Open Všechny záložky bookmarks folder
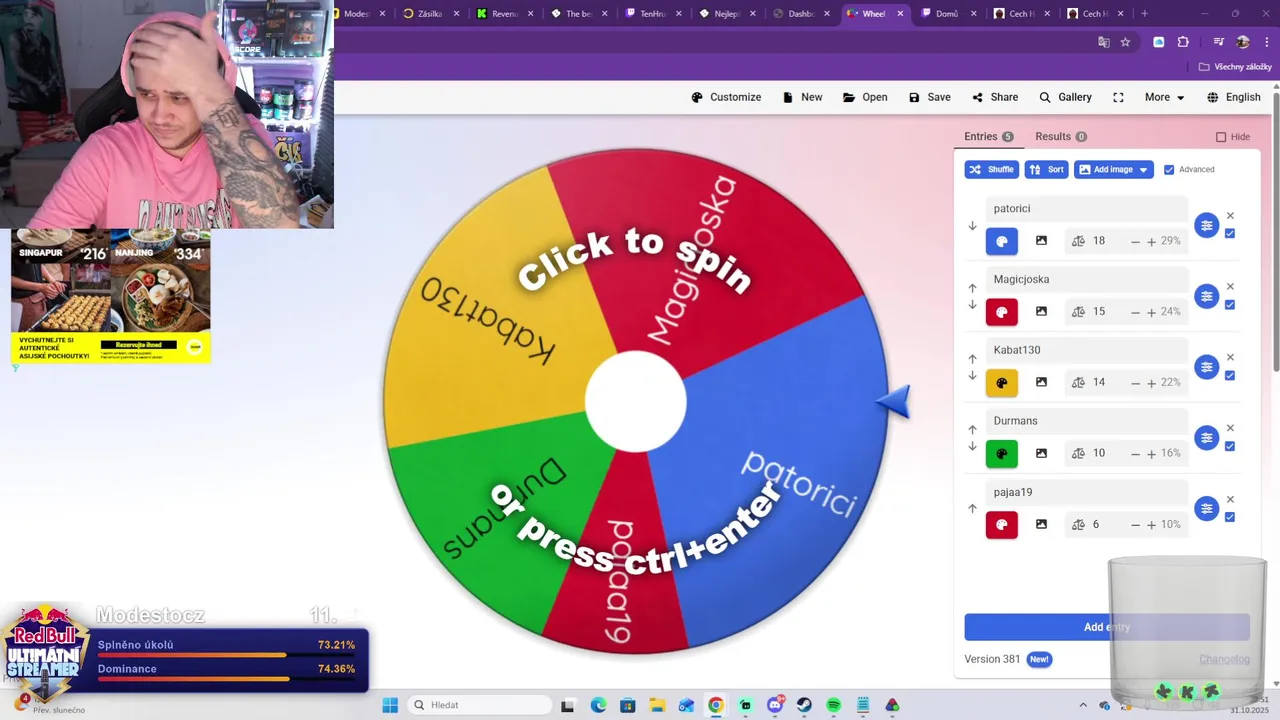Image resolution: width=1280 pixels, height=720 pixels. click(x=1235, y=67)
